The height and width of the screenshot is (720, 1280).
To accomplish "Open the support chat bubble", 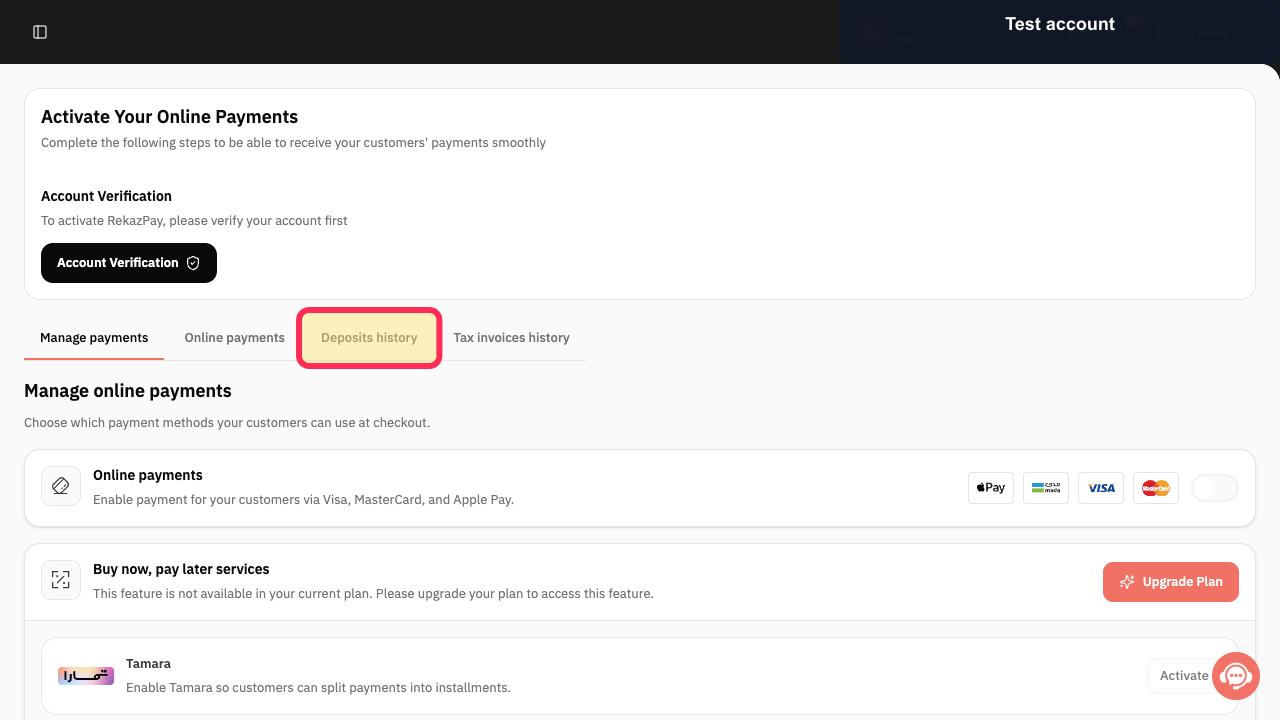I will pos(1236,677).
